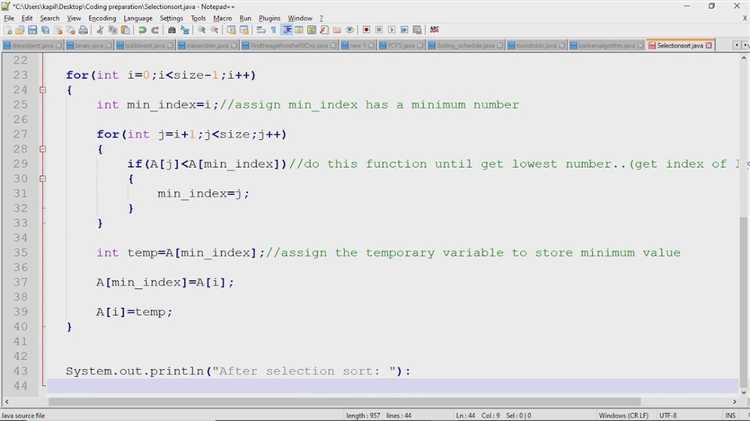The height and width of the screenshot is (421, 750).
Task: Click the horizontal scrollbar right arrow
Action: click(x=735, y=402)
